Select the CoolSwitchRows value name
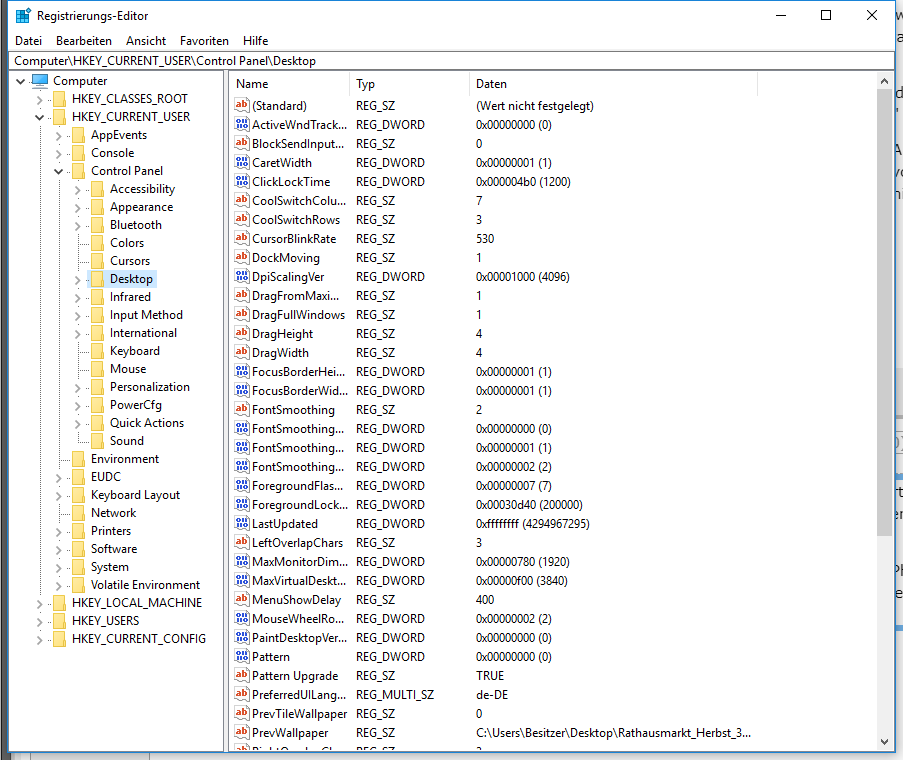 point(296,219)
